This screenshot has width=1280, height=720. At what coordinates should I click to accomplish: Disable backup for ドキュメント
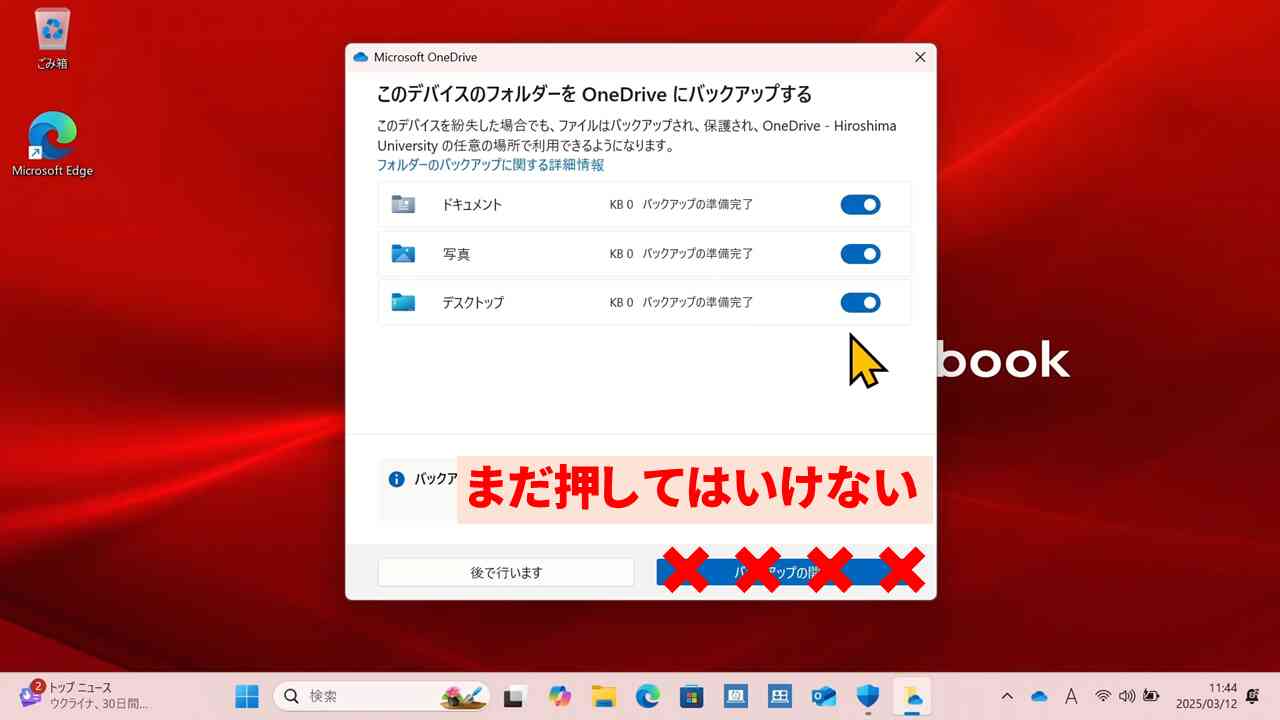[860, 204]
